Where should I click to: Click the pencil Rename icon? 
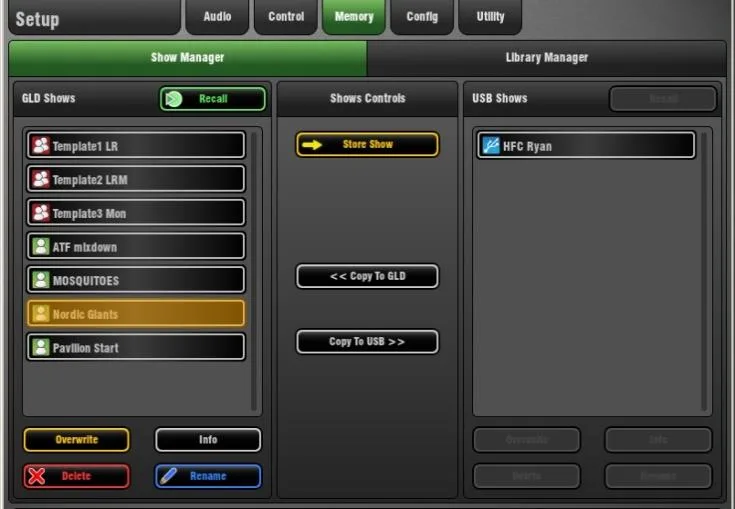[x=168, y=476]
